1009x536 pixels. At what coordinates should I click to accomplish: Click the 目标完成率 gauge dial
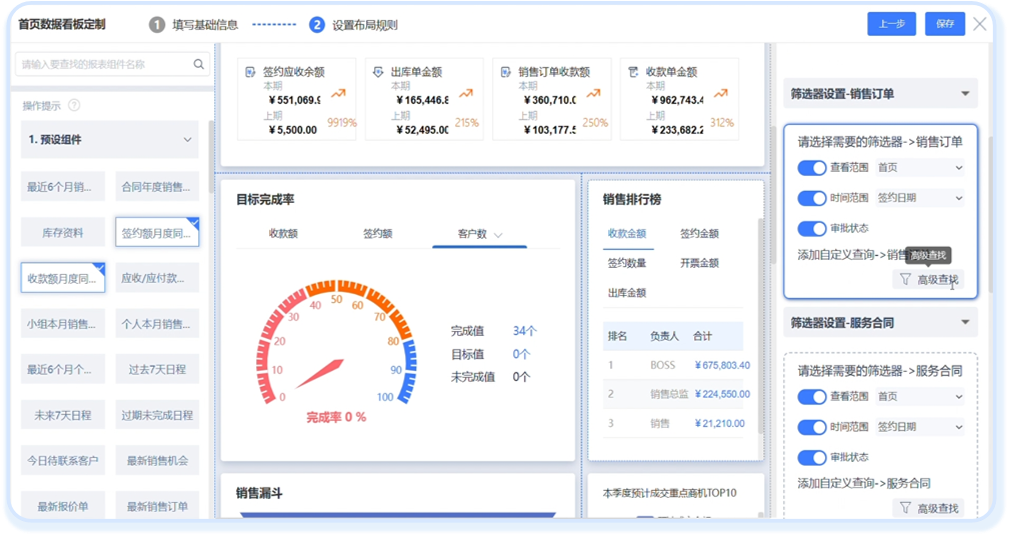(336, 345)
